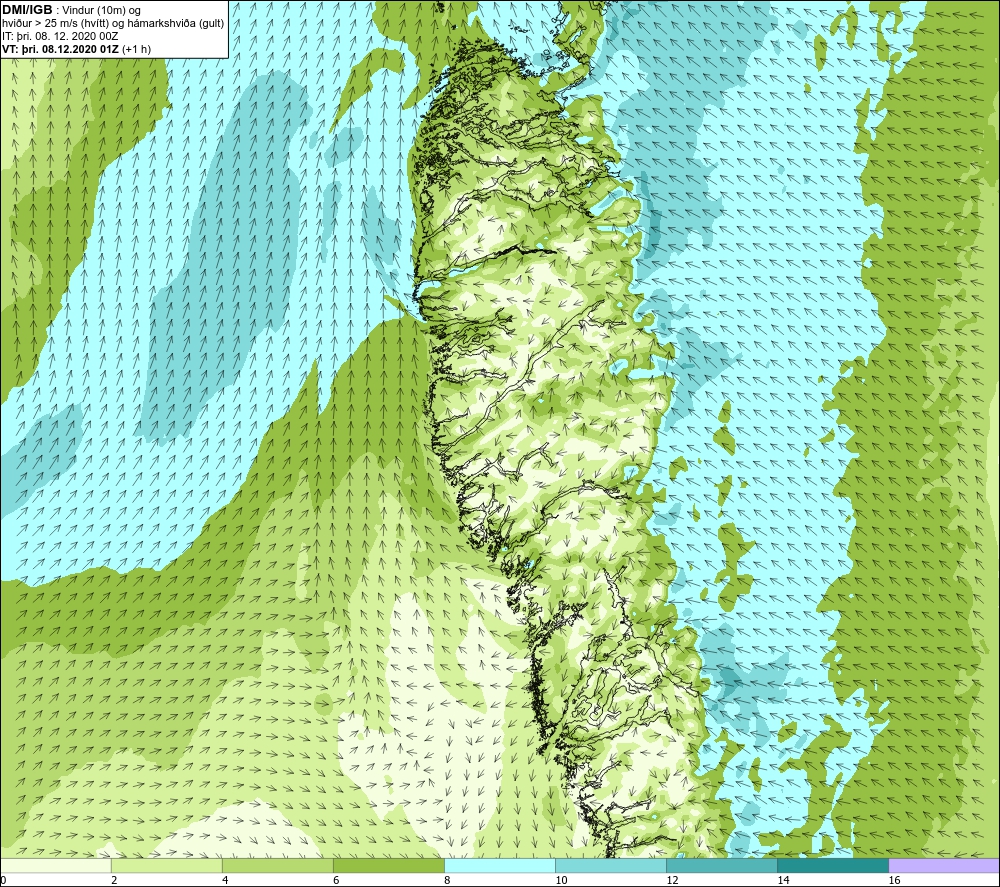Click the 10–12 m/s teal legend swatch

coord(611,865)
